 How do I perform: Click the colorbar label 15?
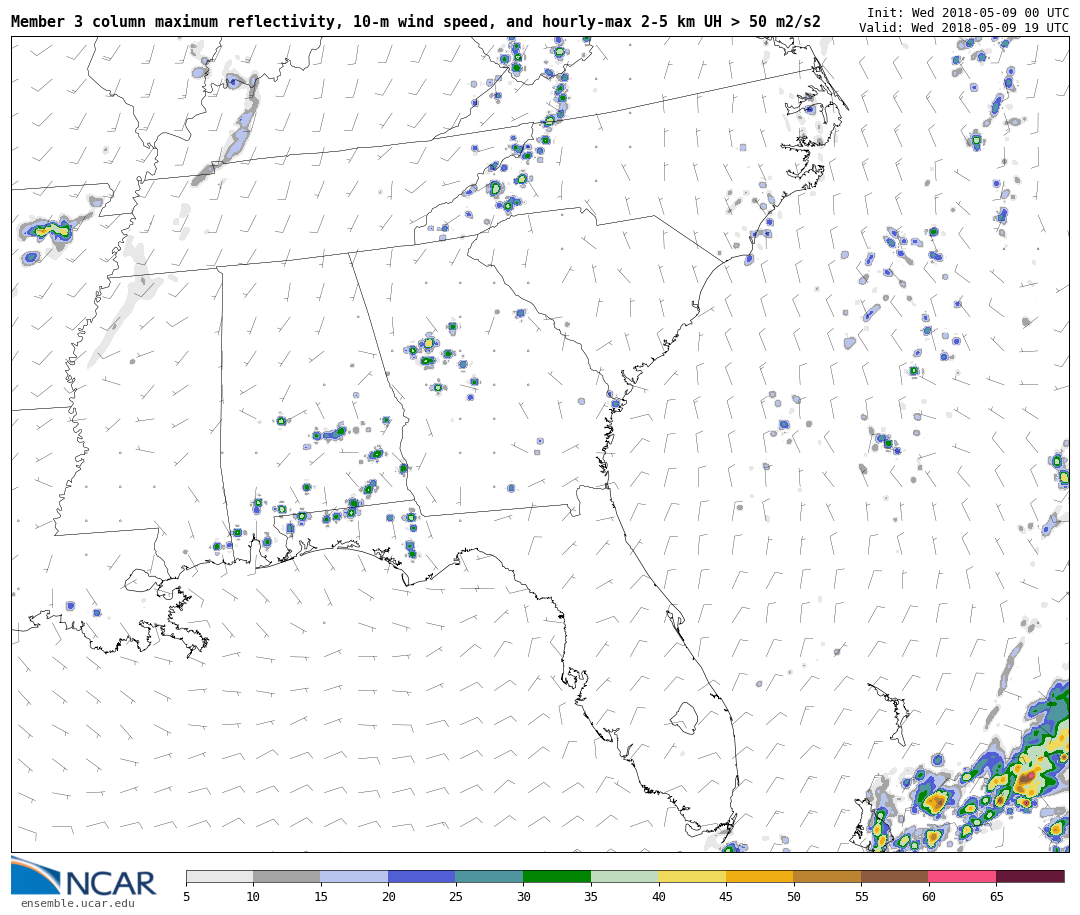coord(321,896)
